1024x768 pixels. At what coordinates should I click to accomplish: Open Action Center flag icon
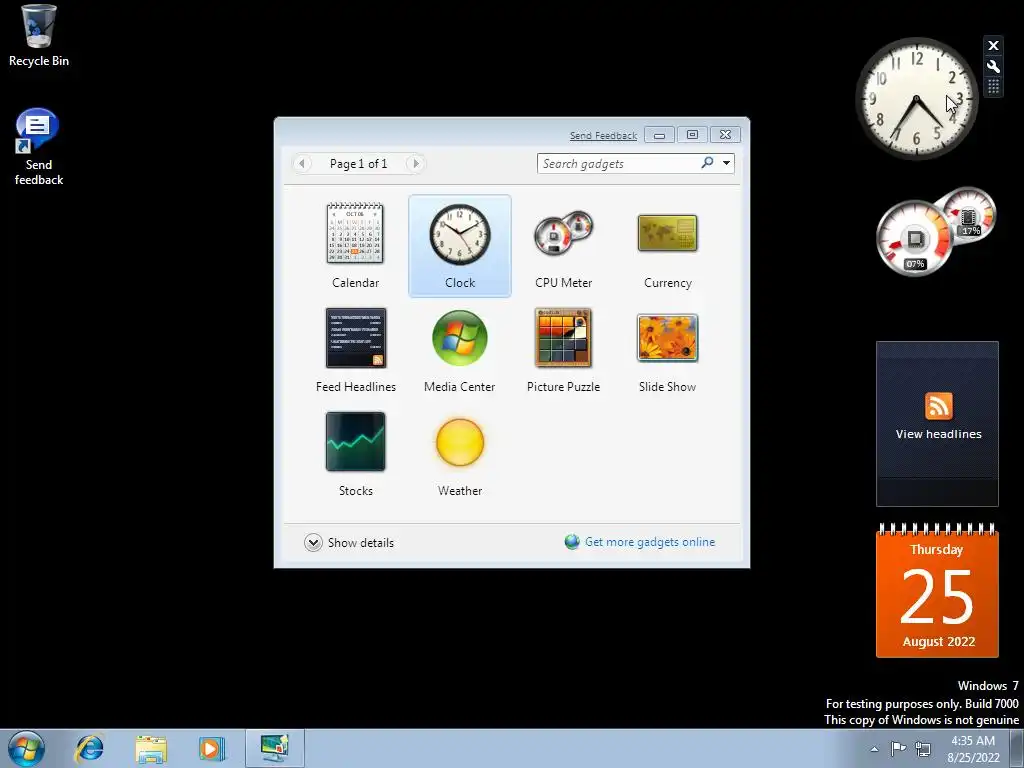[899, 748]
